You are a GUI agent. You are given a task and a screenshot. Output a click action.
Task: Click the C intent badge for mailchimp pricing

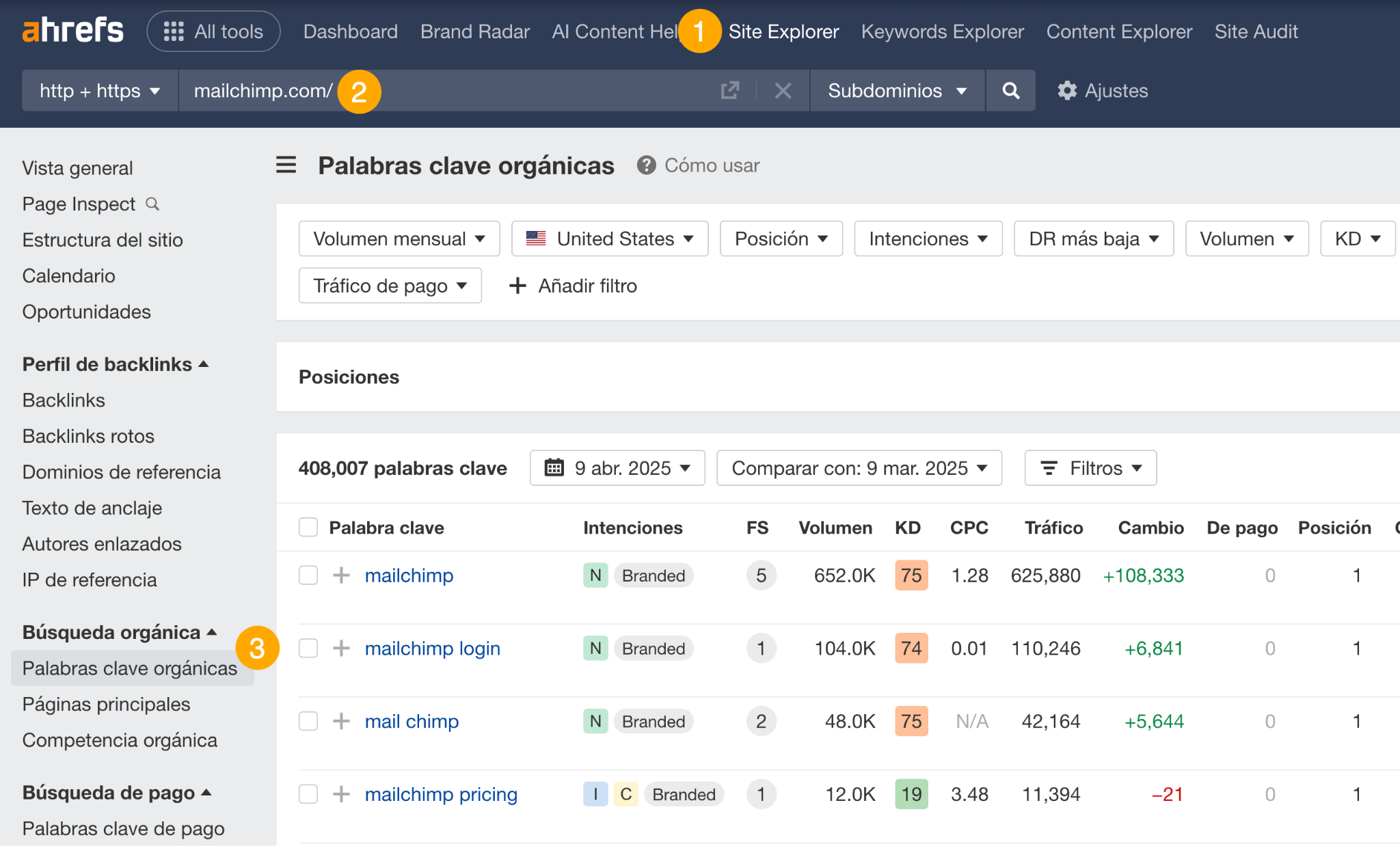pos(625,794)
